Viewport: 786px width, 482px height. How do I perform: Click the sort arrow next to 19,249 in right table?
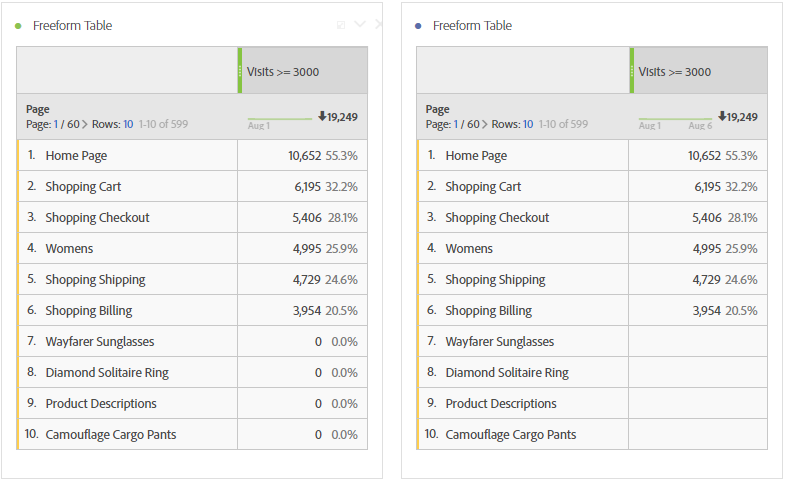[722, 117]
